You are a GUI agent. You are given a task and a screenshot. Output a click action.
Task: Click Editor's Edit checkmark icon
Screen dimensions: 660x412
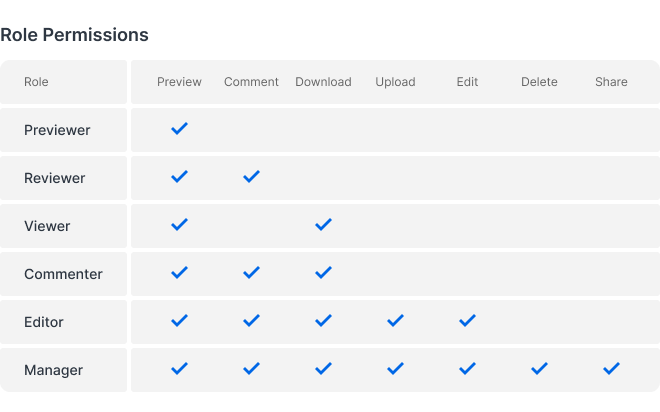(x=467, y=321)
